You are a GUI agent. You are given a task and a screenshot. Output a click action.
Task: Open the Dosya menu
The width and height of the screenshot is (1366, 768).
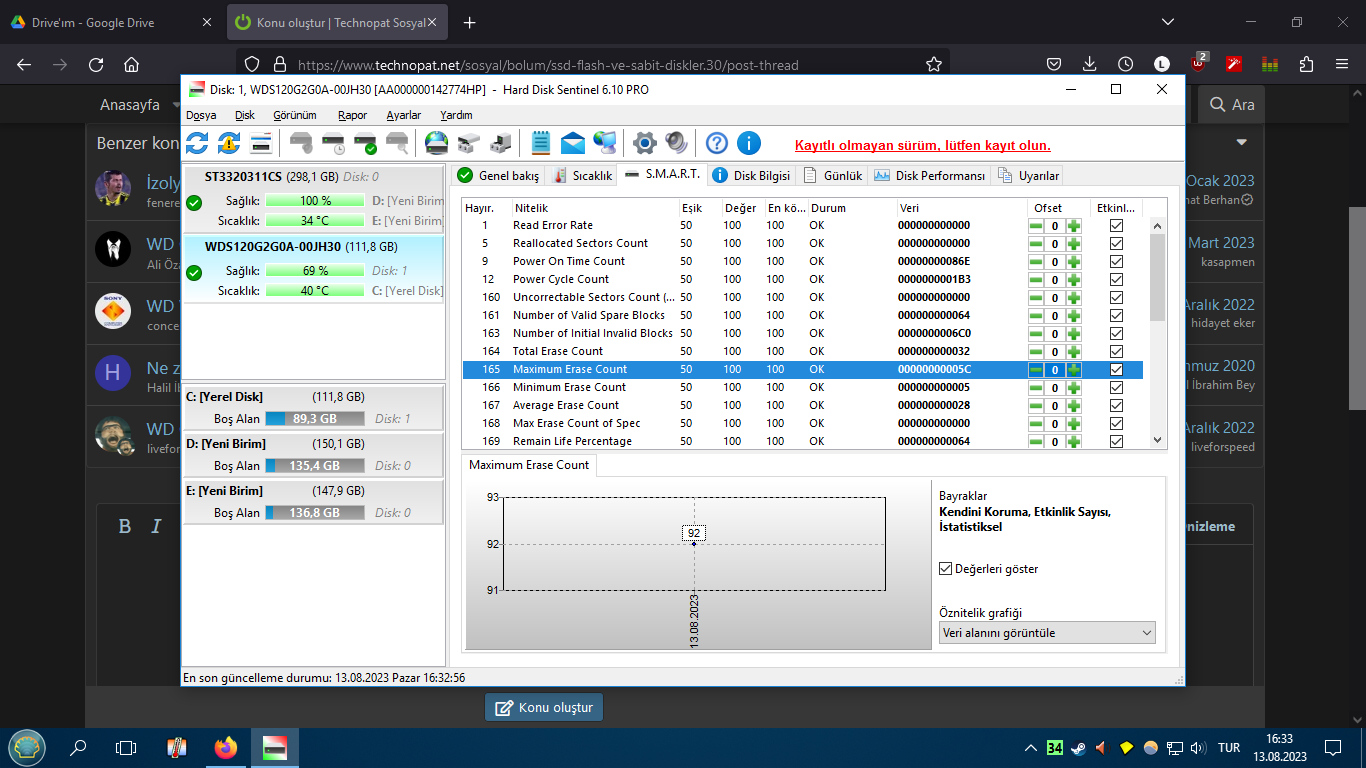(201, 115)
